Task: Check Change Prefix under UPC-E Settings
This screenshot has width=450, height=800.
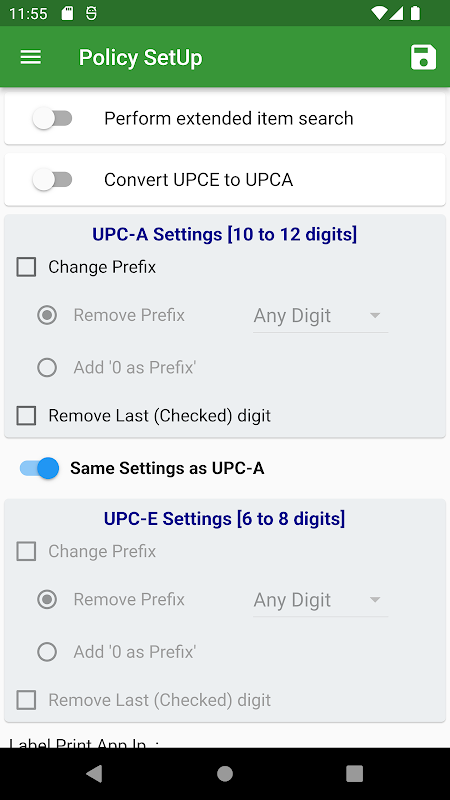Action: 26,551
